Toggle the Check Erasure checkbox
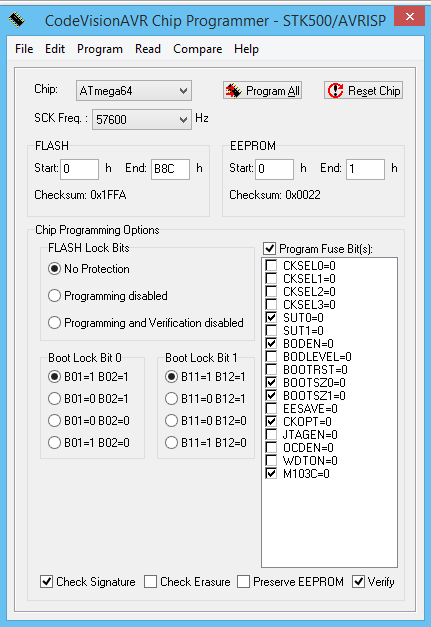 coord(150,581)
